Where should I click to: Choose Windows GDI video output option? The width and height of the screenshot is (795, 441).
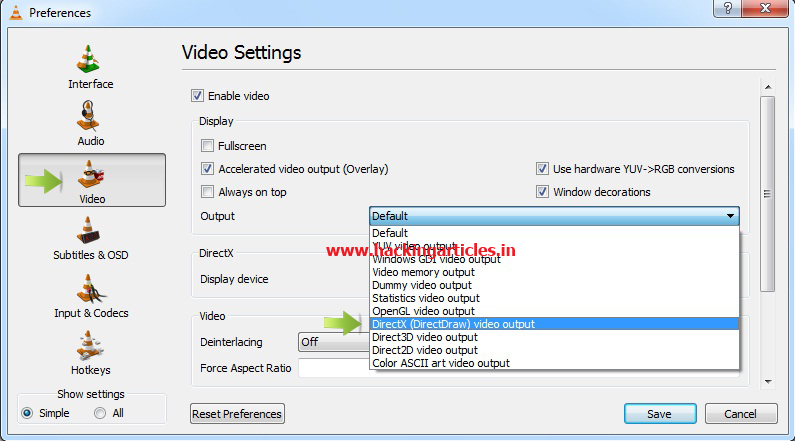pyautogui.click(x=554, y=259)
